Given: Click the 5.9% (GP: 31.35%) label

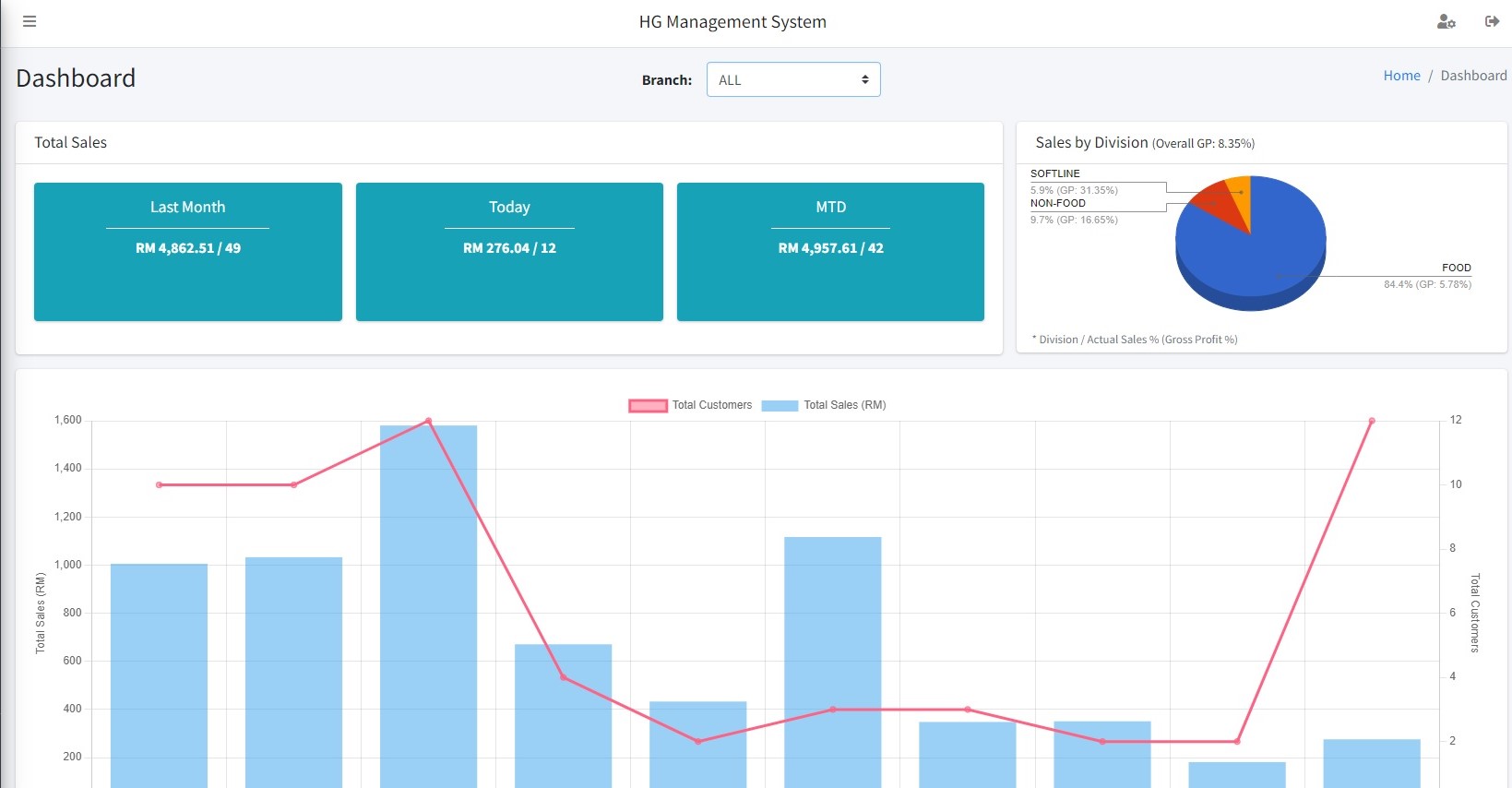Looking at the screenshot, I should [x=1074, y=190].
